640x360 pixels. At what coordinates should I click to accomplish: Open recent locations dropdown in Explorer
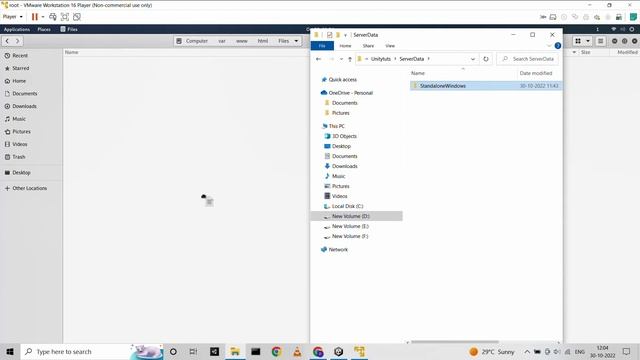tap(341, 59)
